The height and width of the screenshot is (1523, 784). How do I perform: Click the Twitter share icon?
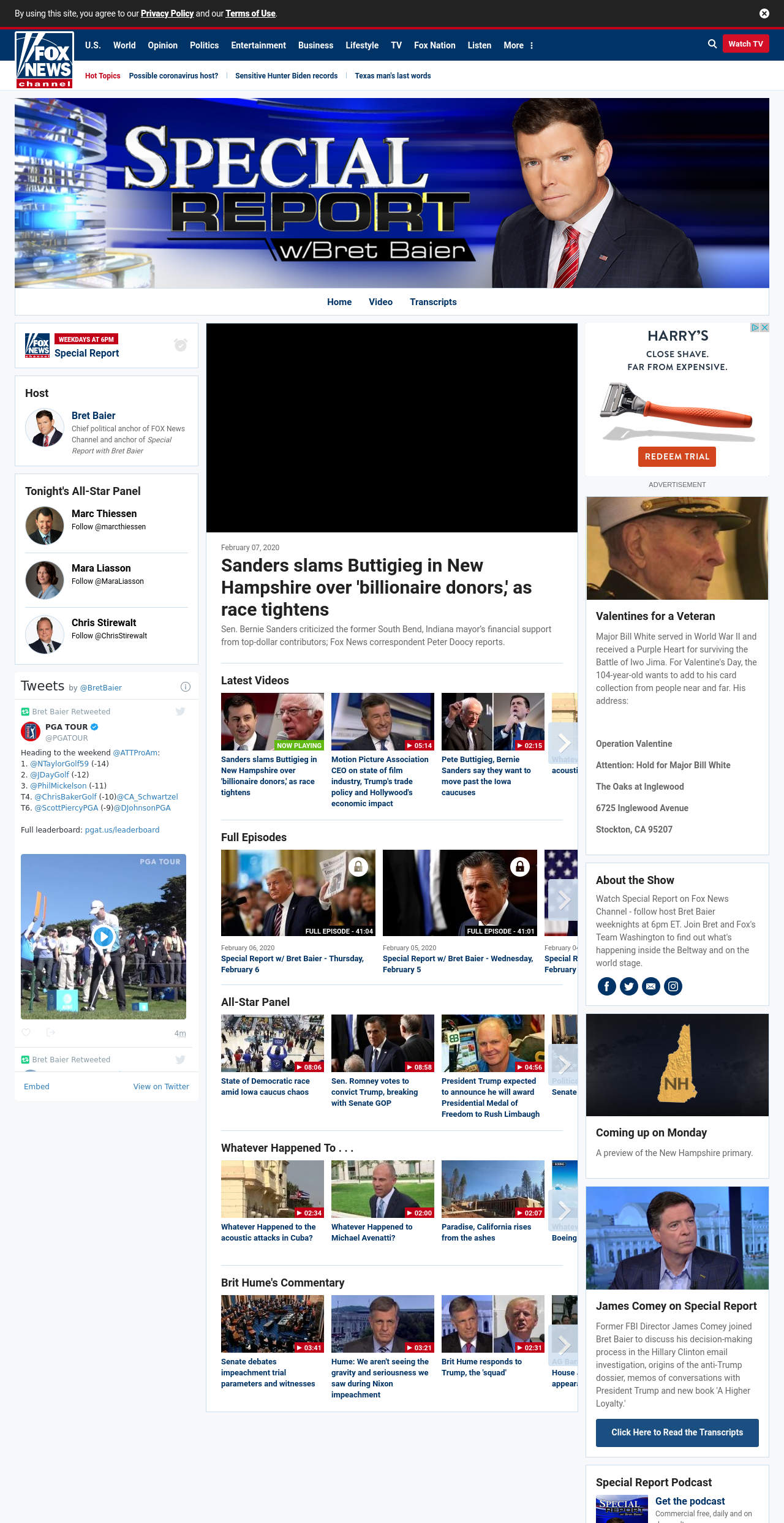pos(629,986)
